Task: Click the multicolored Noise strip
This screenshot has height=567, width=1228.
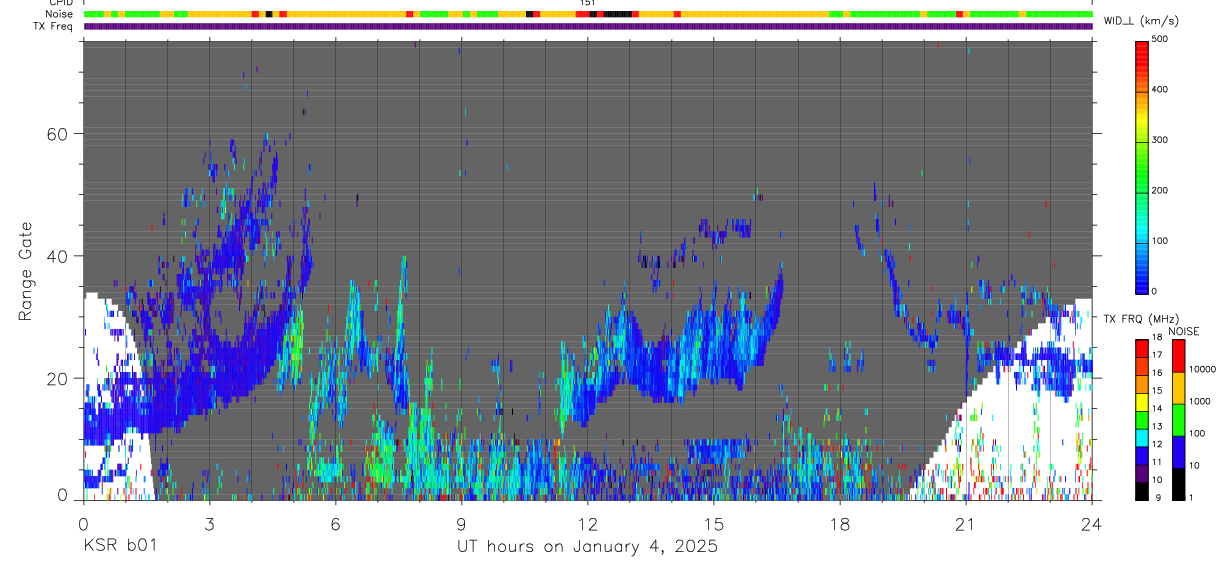Action: [x=588, y=15]
